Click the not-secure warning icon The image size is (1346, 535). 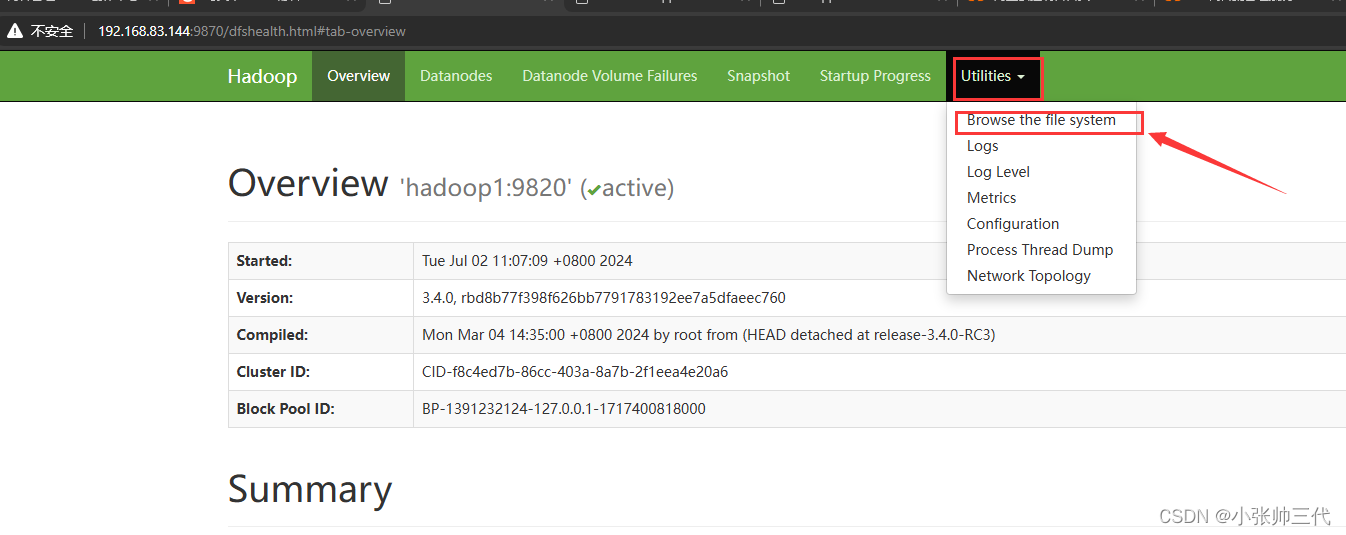pyautogui.click(x=15, y=31)
